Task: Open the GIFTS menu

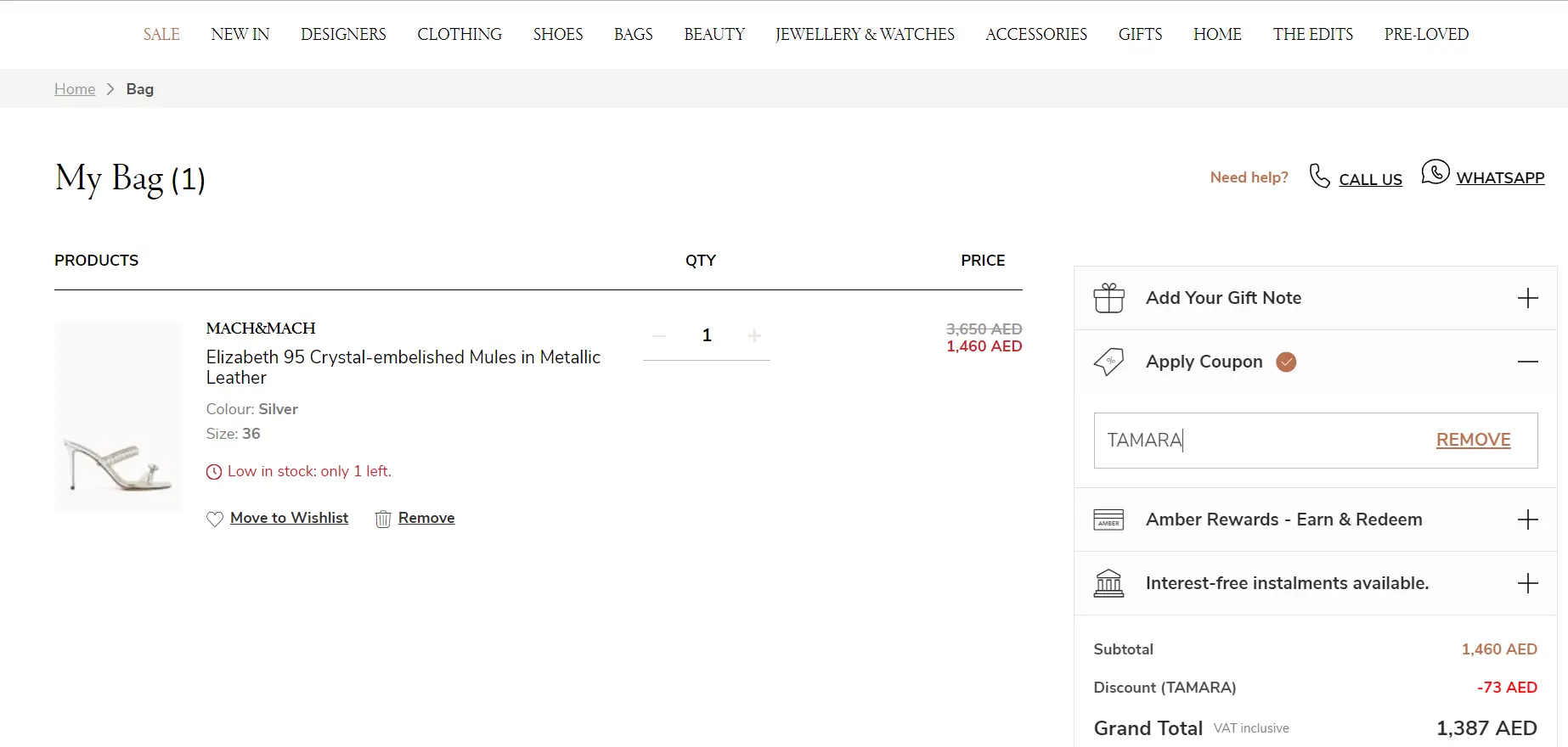Action: [x=1140, y=34]
